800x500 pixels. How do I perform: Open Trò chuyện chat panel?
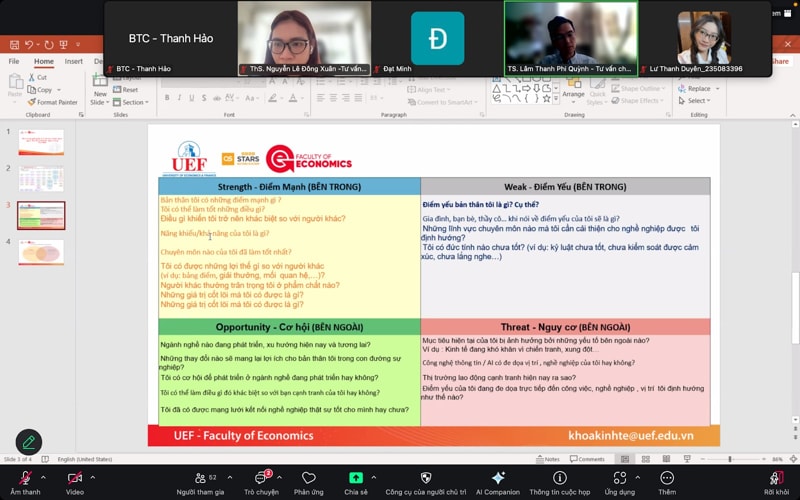261,478
